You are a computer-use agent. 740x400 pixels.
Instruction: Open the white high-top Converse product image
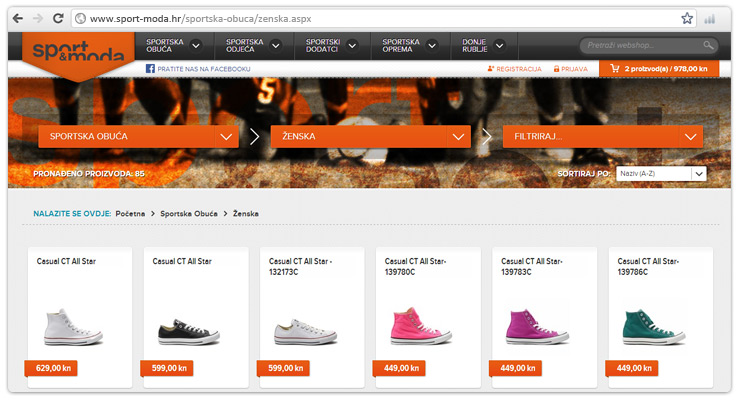point(73,327)
